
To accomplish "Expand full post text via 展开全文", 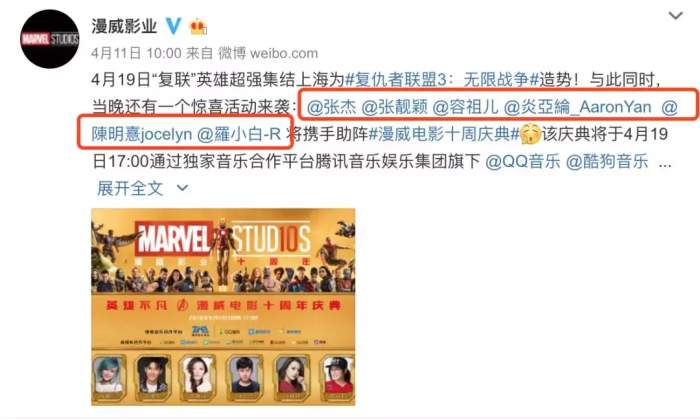I will pyautogui.click(x=130, y=188).
